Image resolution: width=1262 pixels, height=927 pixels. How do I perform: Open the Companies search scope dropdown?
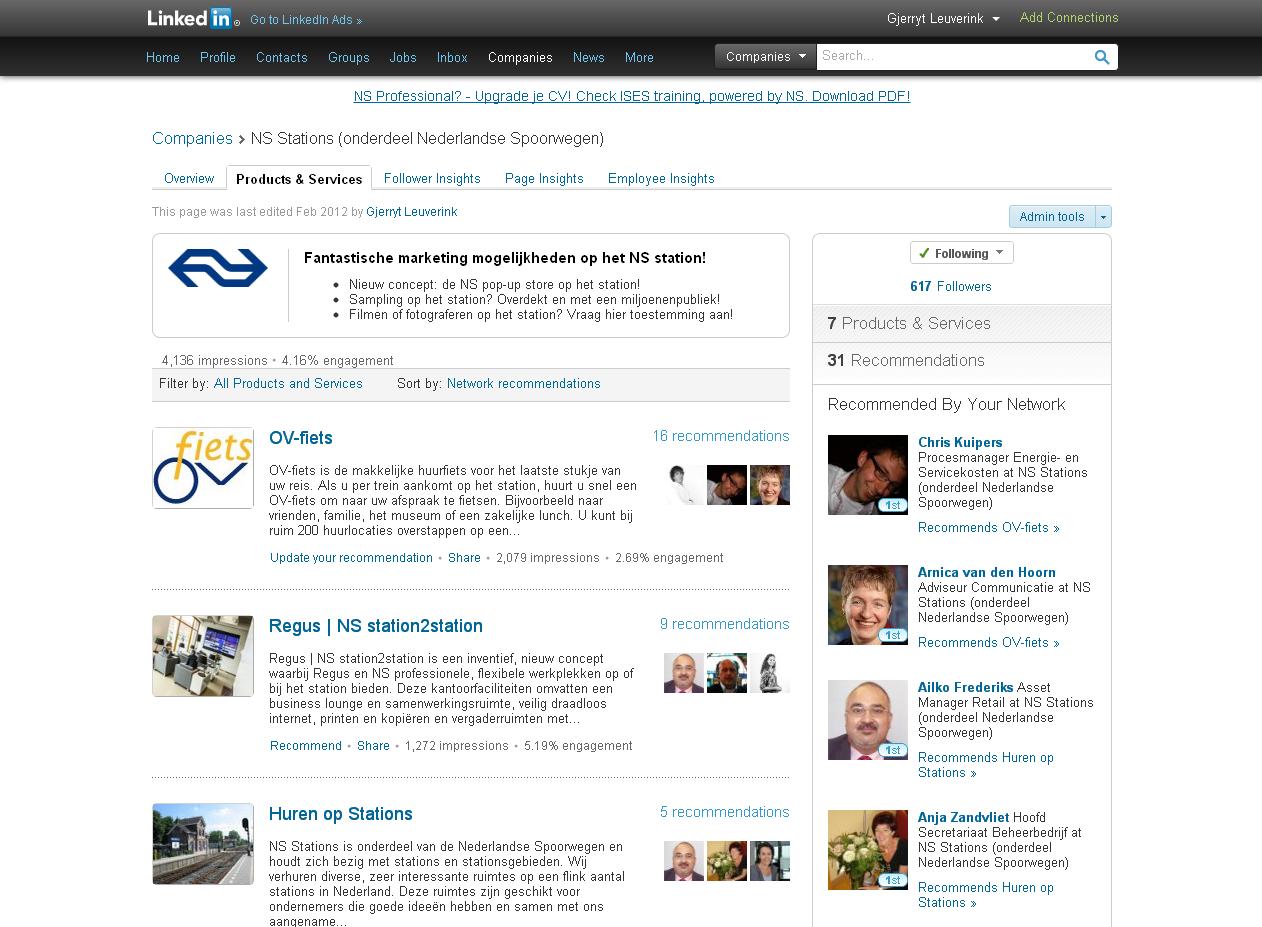coord(765,57)
